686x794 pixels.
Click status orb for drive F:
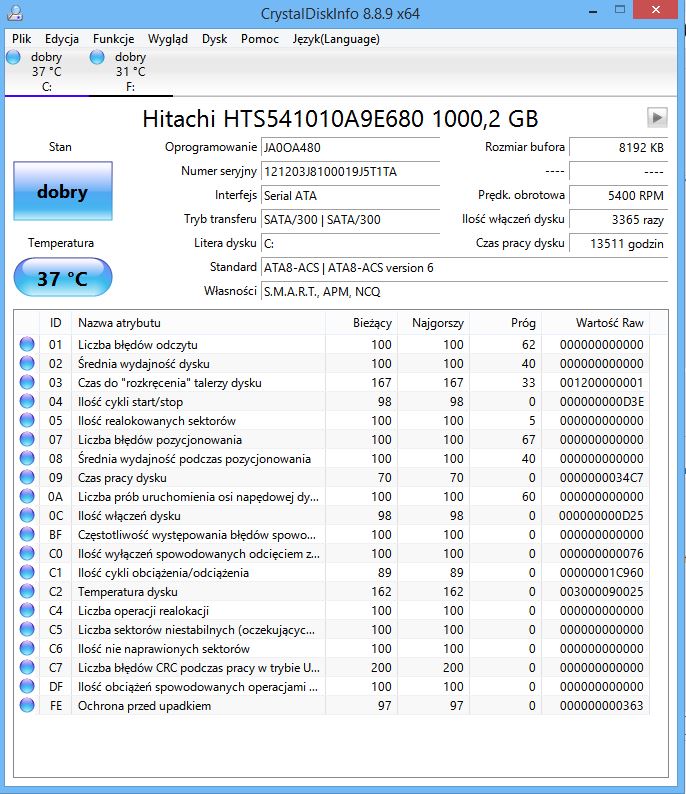pyautogui.click(x=97, y=57)
